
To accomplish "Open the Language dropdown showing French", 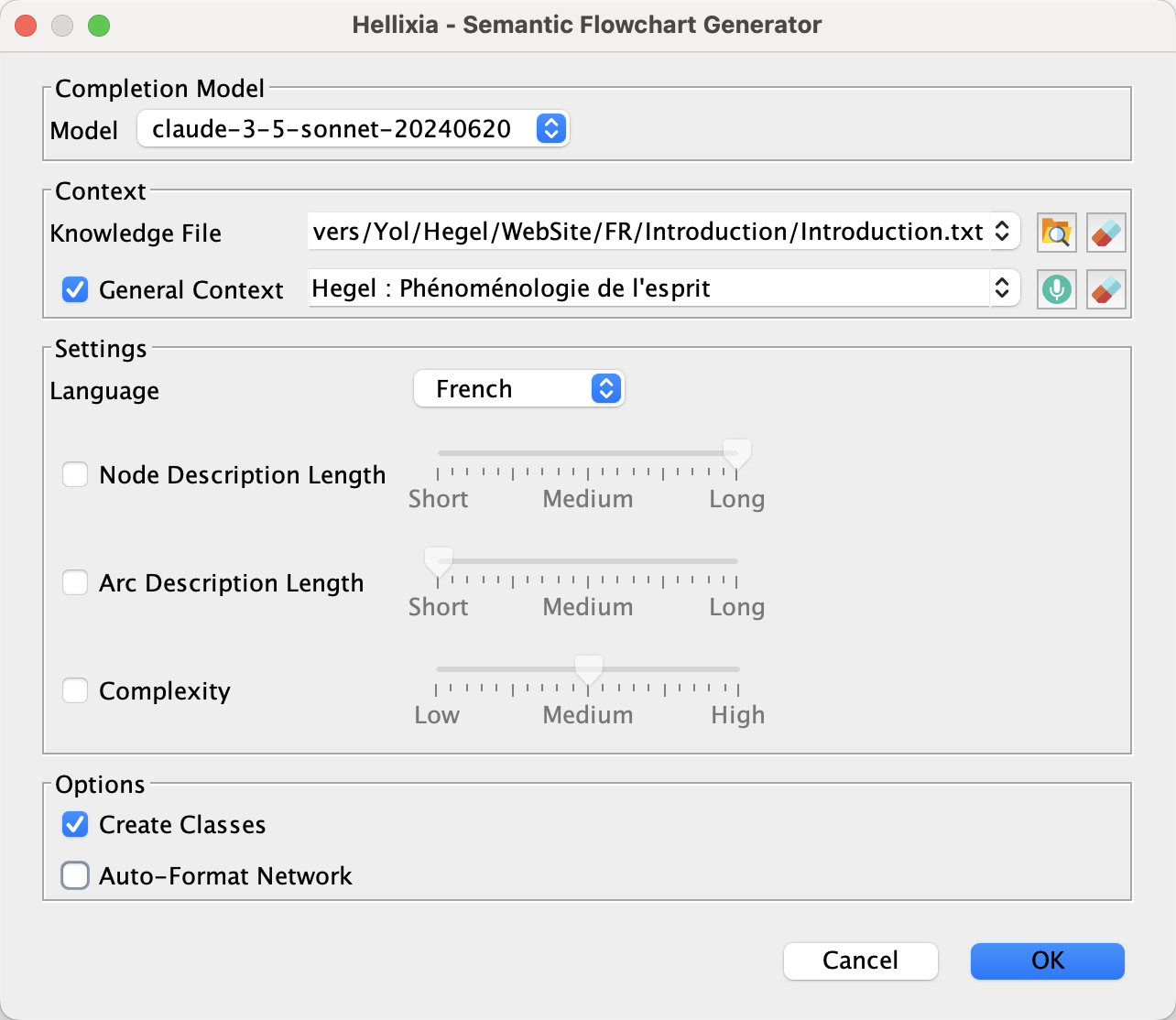I will tap(518, 389).
